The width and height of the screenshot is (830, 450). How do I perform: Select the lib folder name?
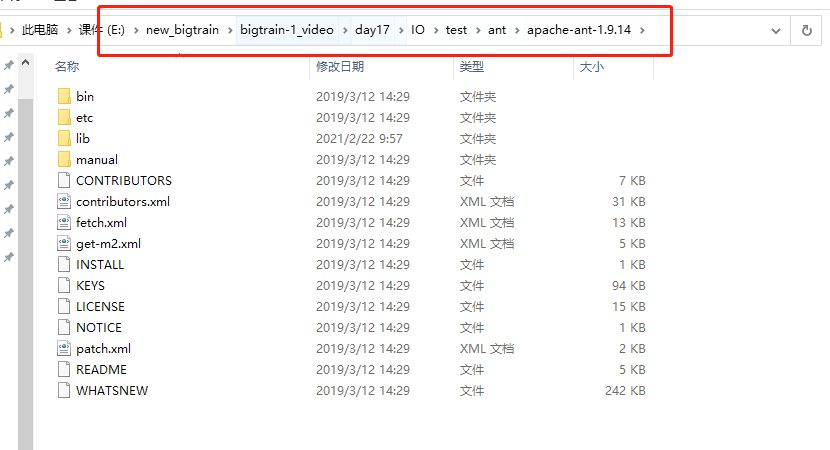[83, 139]
